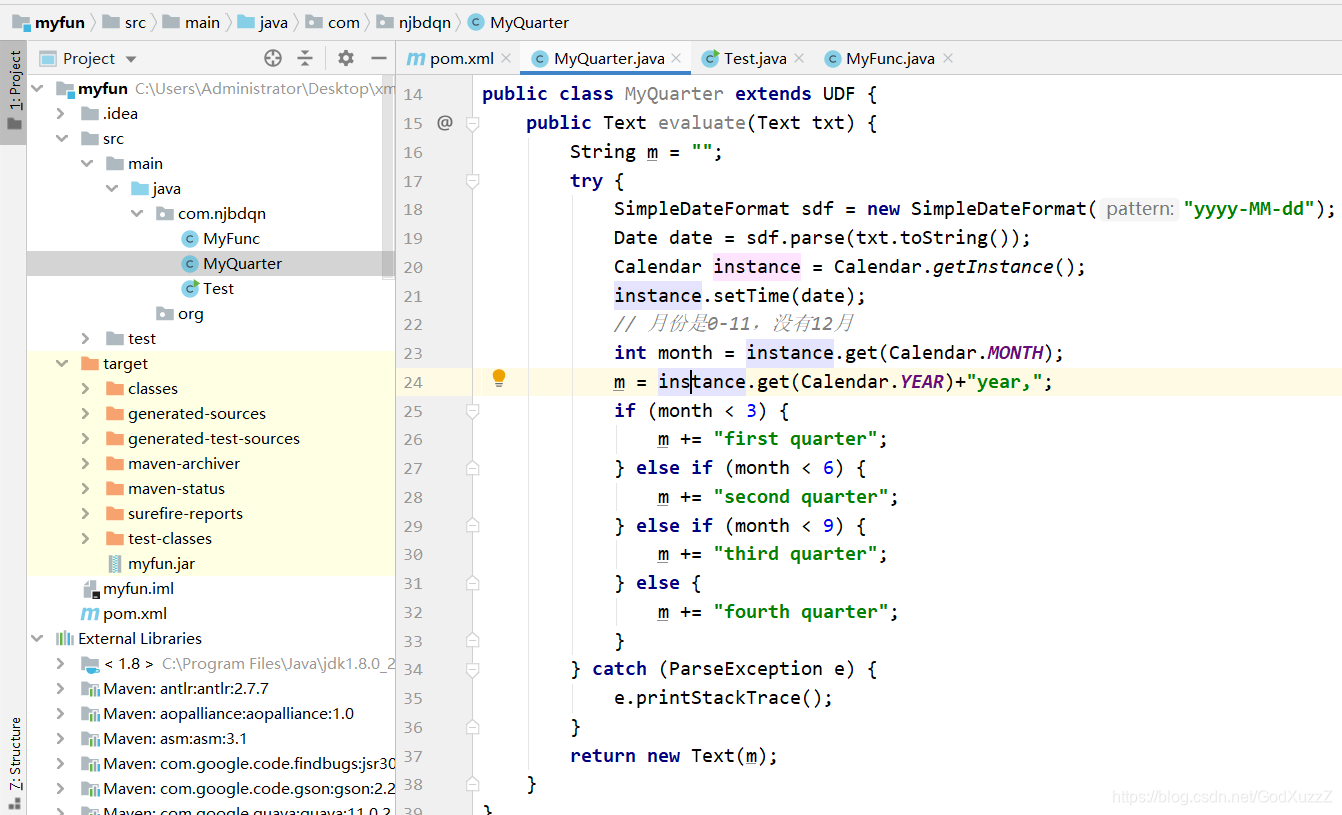The width and height of the screenshot is (1342, 815).
Task: Click MyQuarter in the breadcrumb bar
Action: tap(518, 22)
